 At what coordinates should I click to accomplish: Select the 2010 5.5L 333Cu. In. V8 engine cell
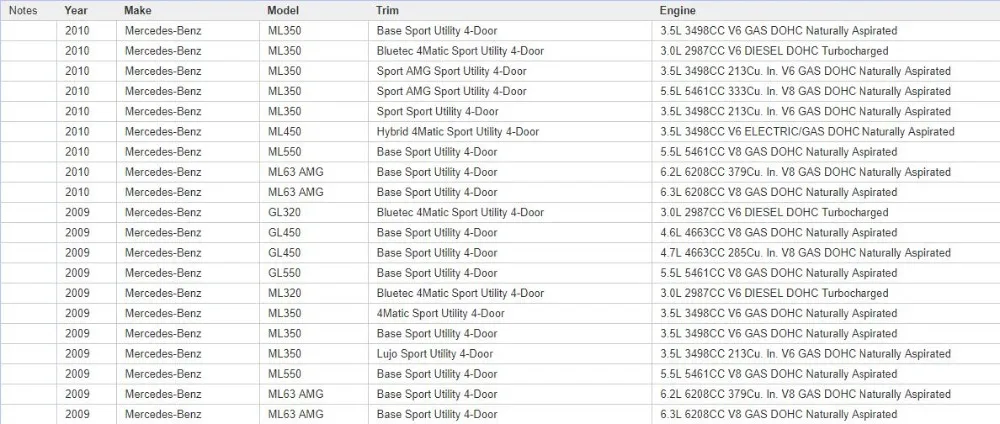826,92
